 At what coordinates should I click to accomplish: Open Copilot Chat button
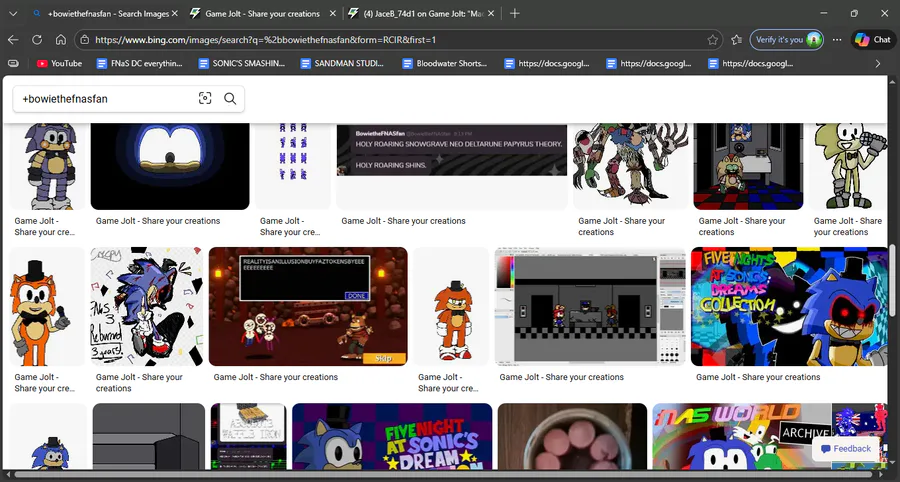(873, 40)
